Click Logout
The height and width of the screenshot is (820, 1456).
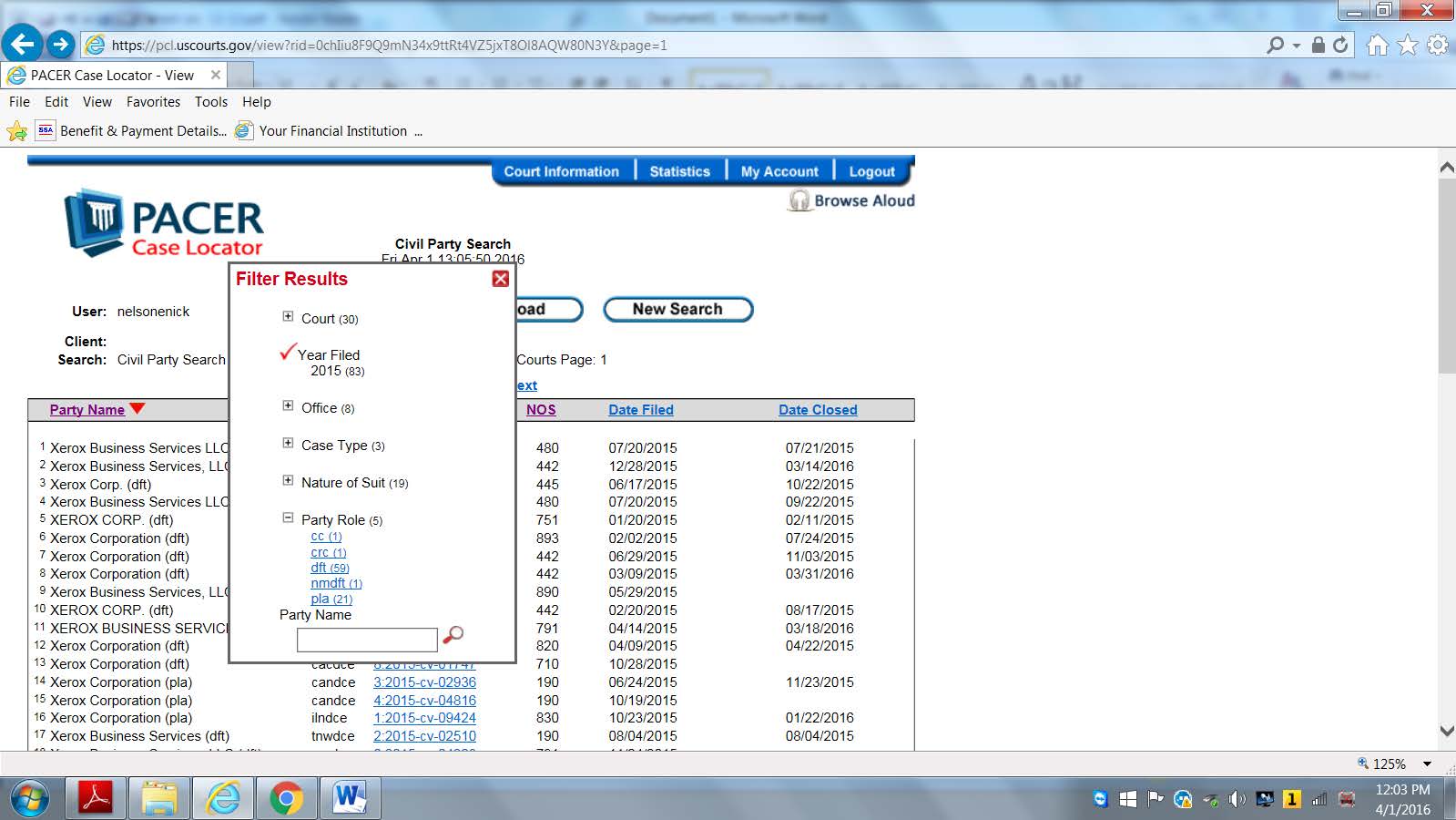coord(871,171)
